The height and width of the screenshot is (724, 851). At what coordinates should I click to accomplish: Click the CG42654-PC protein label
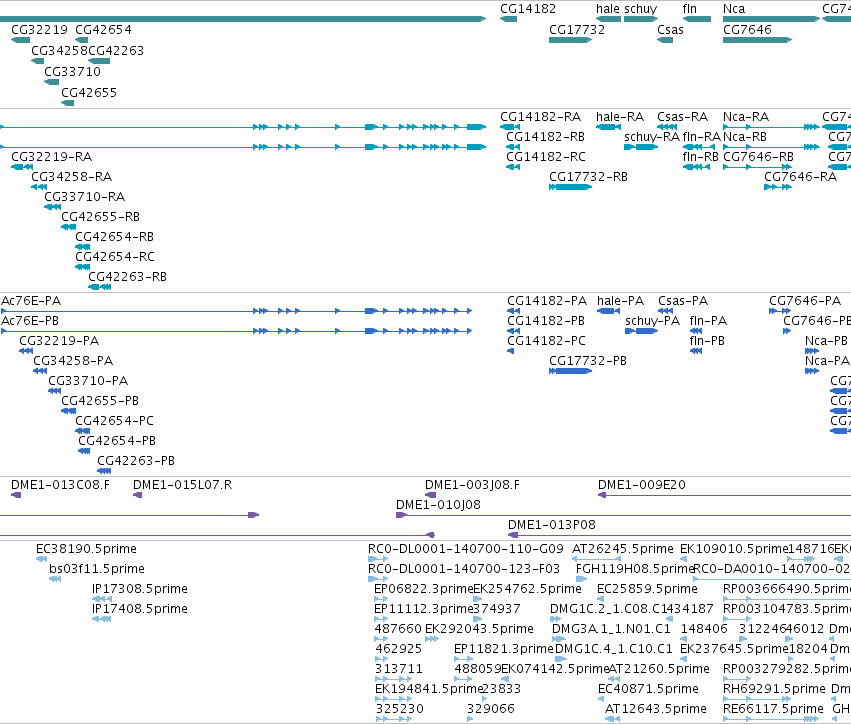[115, 421]
